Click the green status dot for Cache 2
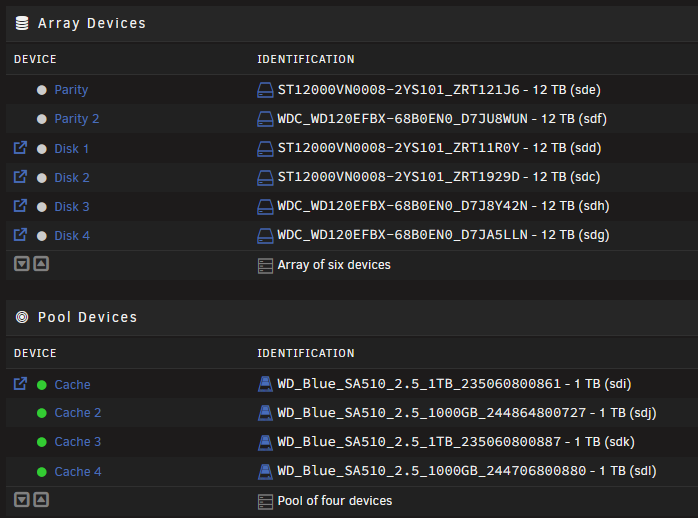The image size is (698, 518). [x=42, y=413]
